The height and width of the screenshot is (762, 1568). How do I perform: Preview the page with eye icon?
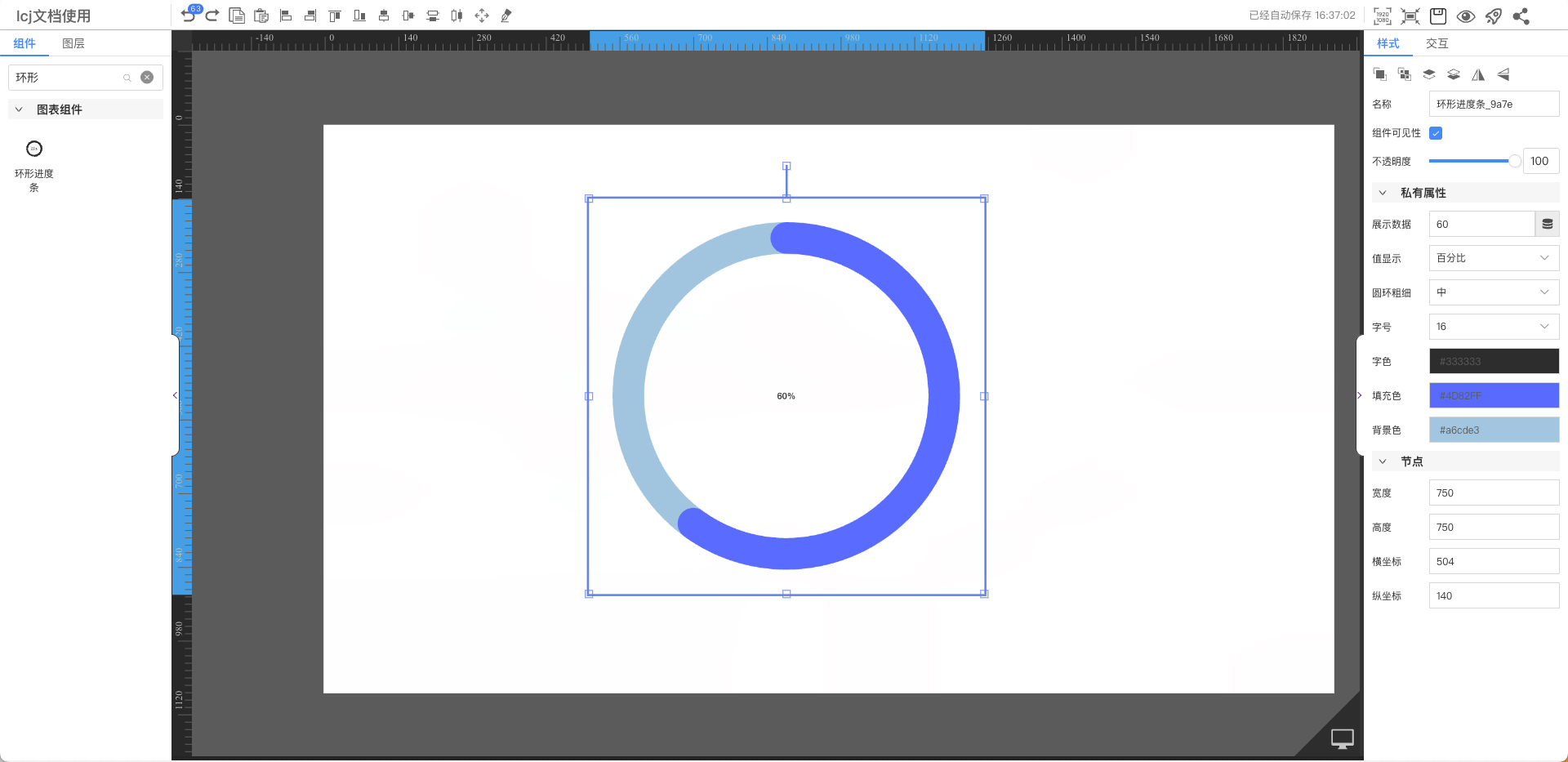point(1466,16)
